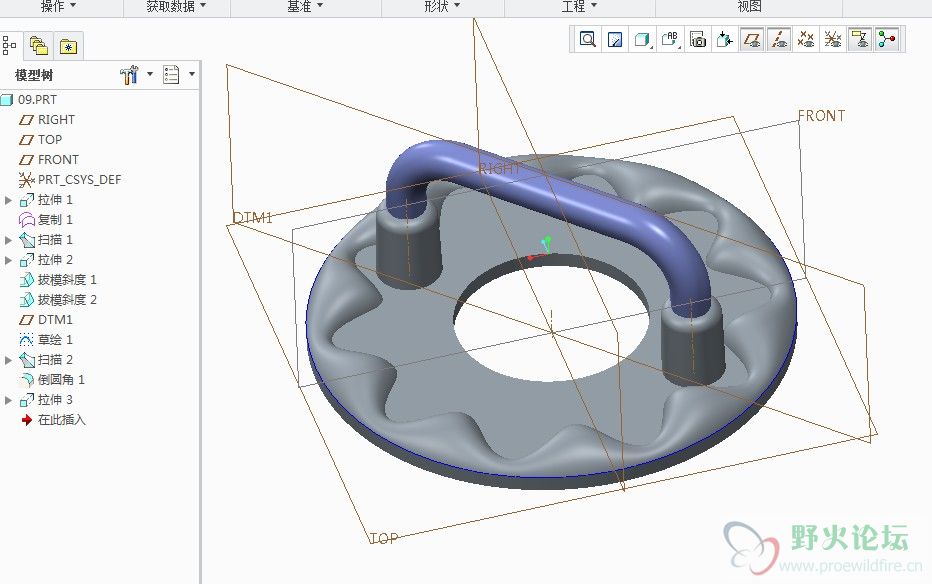
Task: Click the FRONT plane label in viewport
Action: 821,116
